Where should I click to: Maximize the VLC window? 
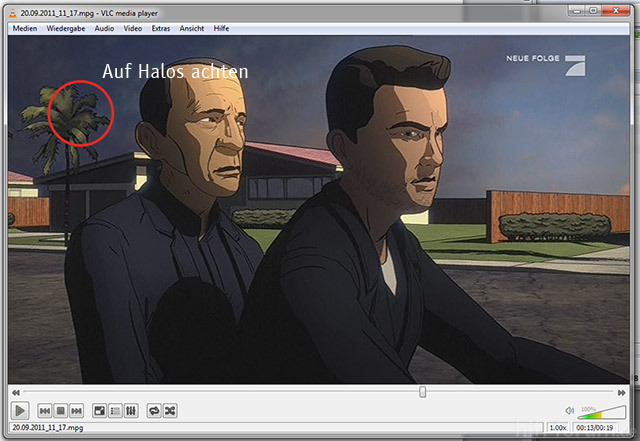pyautogui.click(x=593, y=11)
